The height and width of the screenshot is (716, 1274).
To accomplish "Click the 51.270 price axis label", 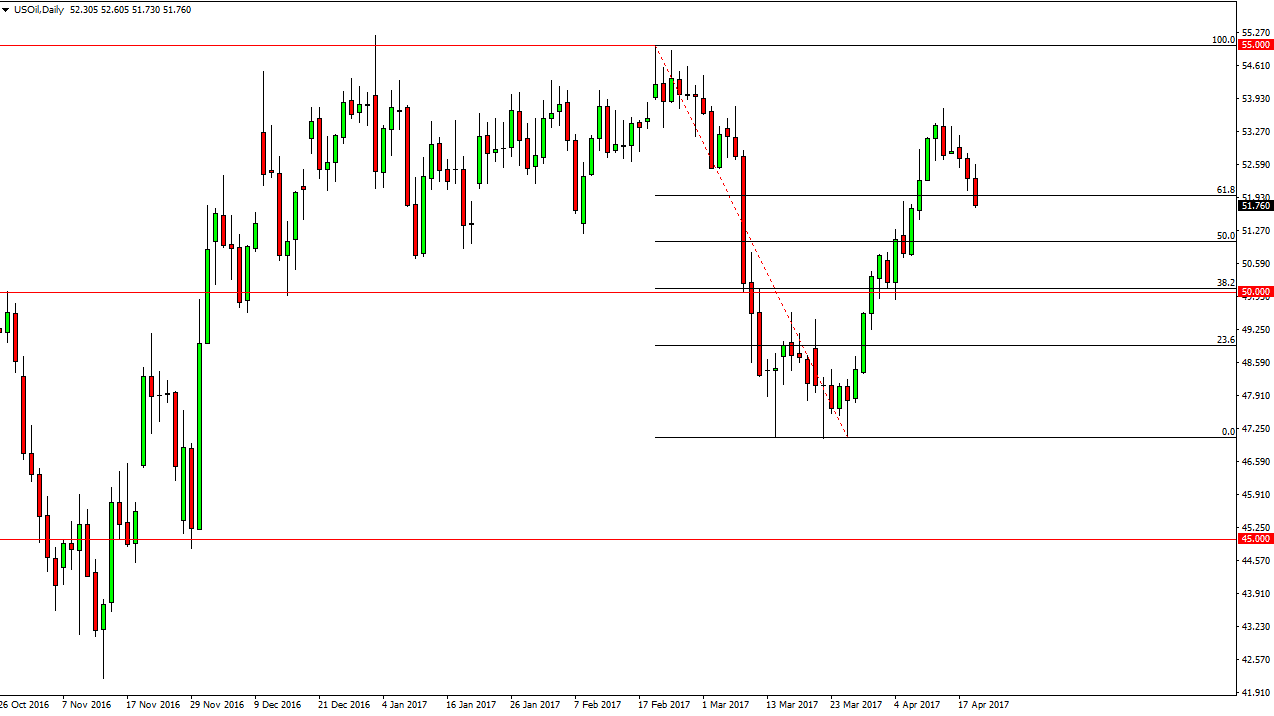I will [1256, 231].
